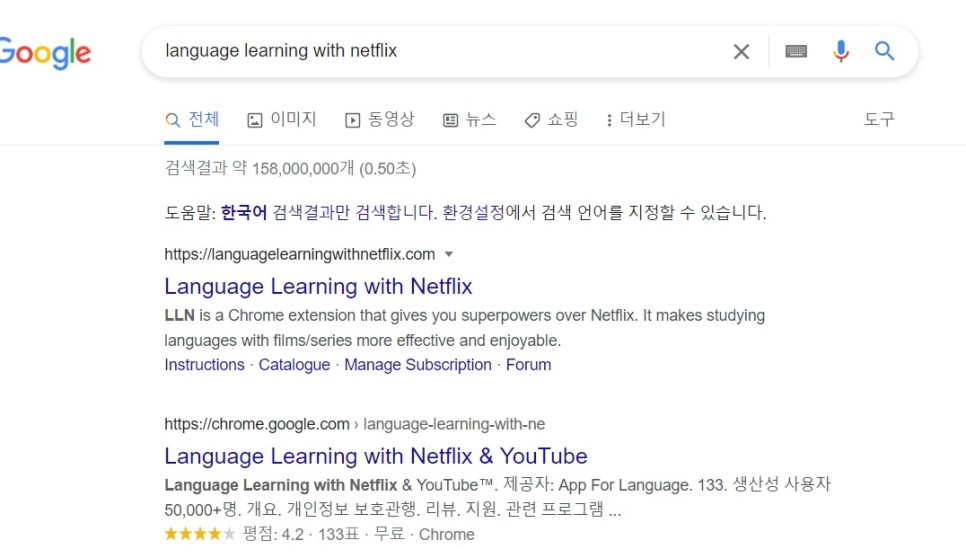Open the Catalogue sitelink
The image size is (966, 558).
tap(294, 365)
